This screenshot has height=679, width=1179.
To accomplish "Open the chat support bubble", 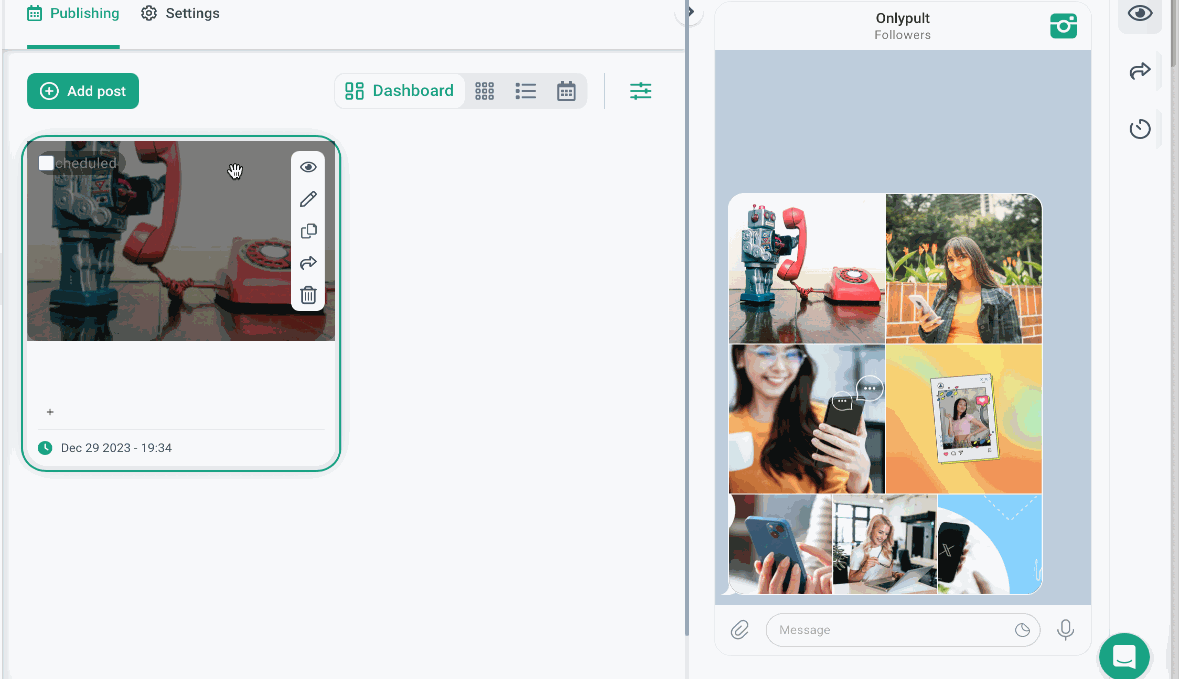I will pos(1124,657).
